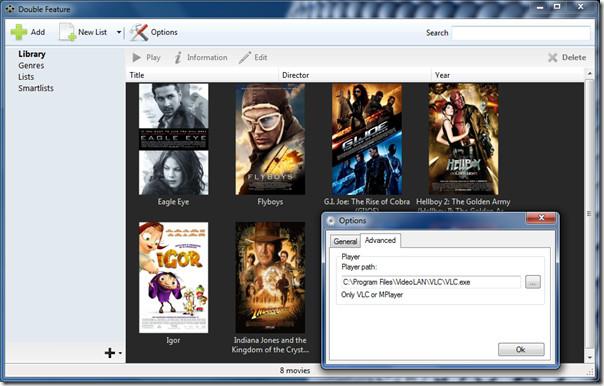The width and height of the screenshot is (604, 386).
Task: Select Lists in the sidebar
Action: (x=26, y=77)
